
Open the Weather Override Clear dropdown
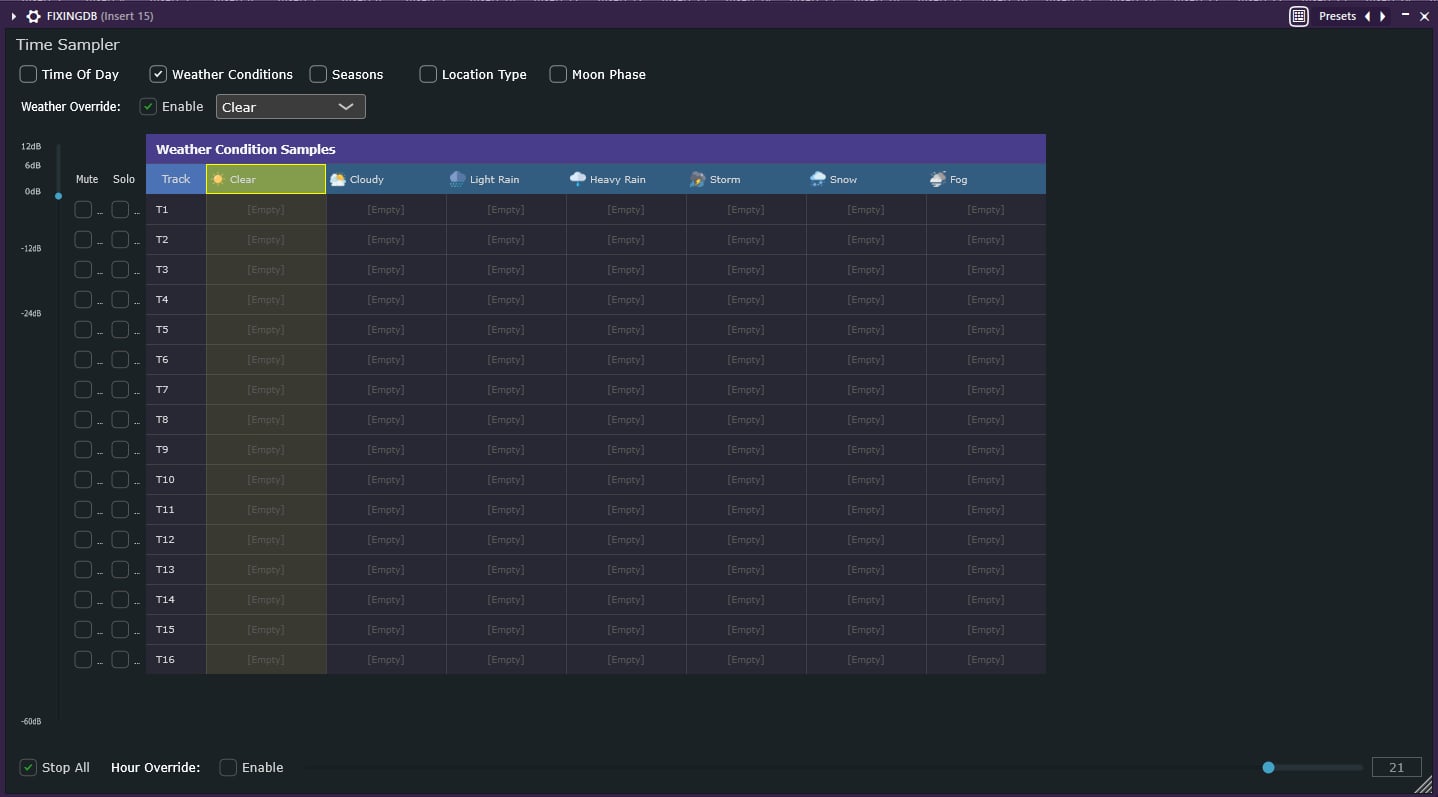(290, 107)
